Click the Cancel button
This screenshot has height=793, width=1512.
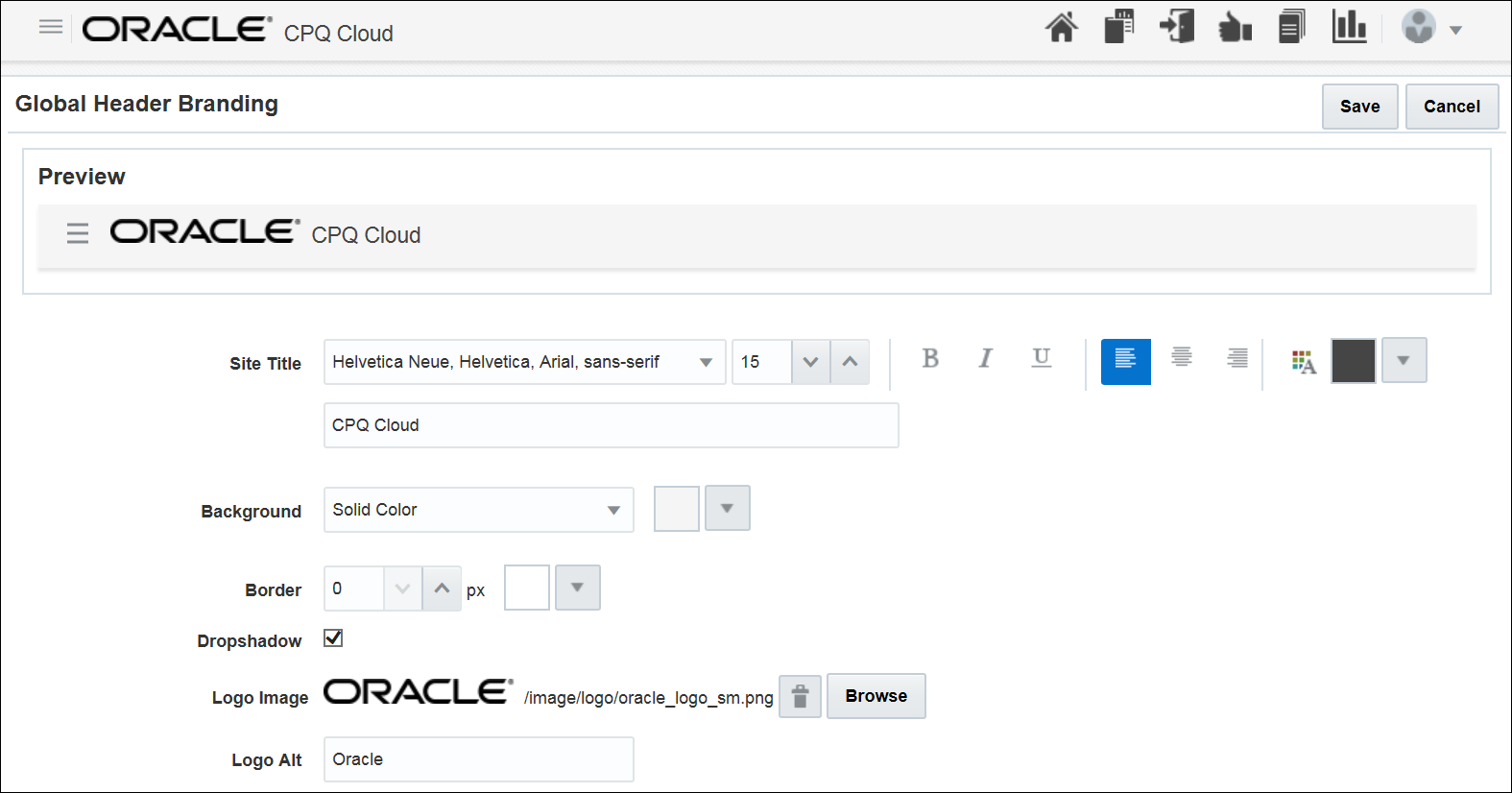[1452, 107]
